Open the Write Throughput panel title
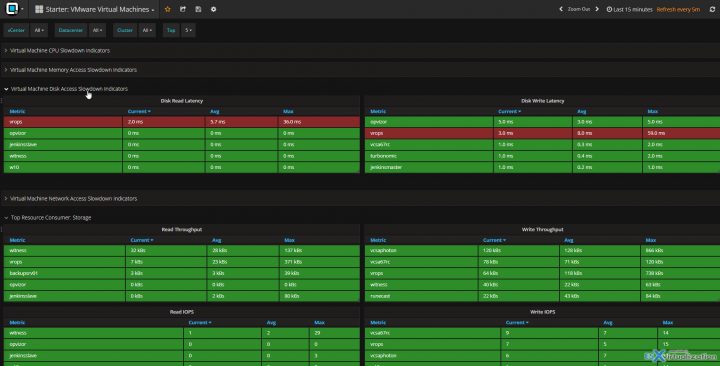This screenshot has width=720, height=366. (x=543, y=230)
